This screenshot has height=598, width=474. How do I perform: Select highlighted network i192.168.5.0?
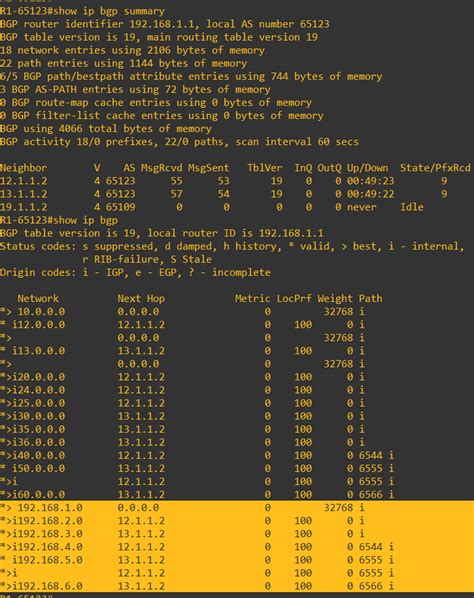[x=47, y=560]
